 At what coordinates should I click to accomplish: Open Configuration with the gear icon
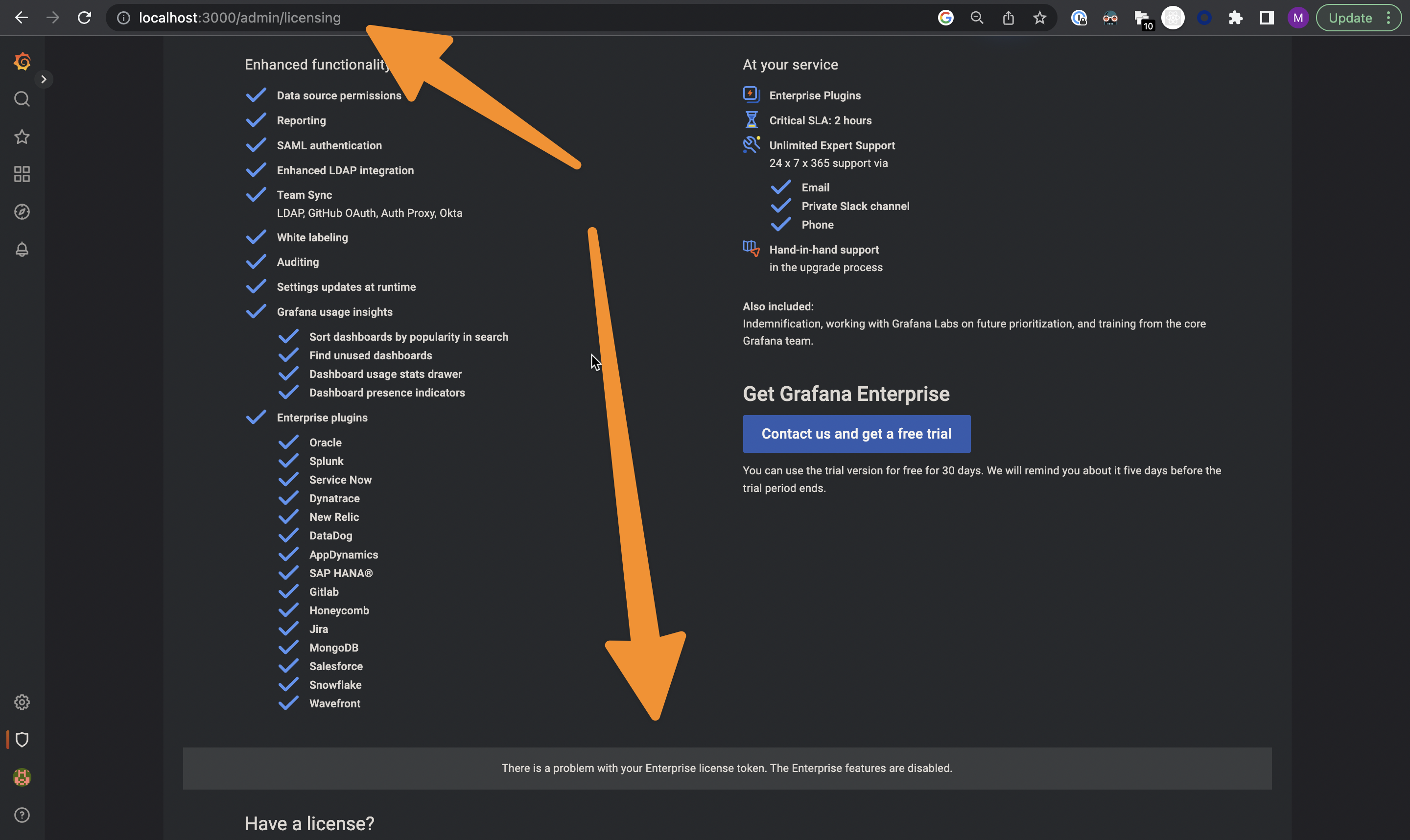click(22, 702)
